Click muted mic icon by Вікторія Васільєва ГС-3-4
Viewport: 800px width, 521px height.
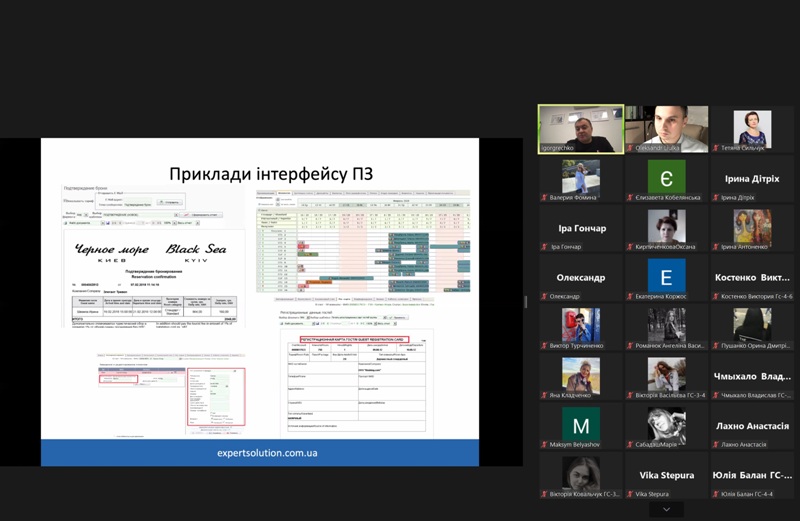coord(631,395)
